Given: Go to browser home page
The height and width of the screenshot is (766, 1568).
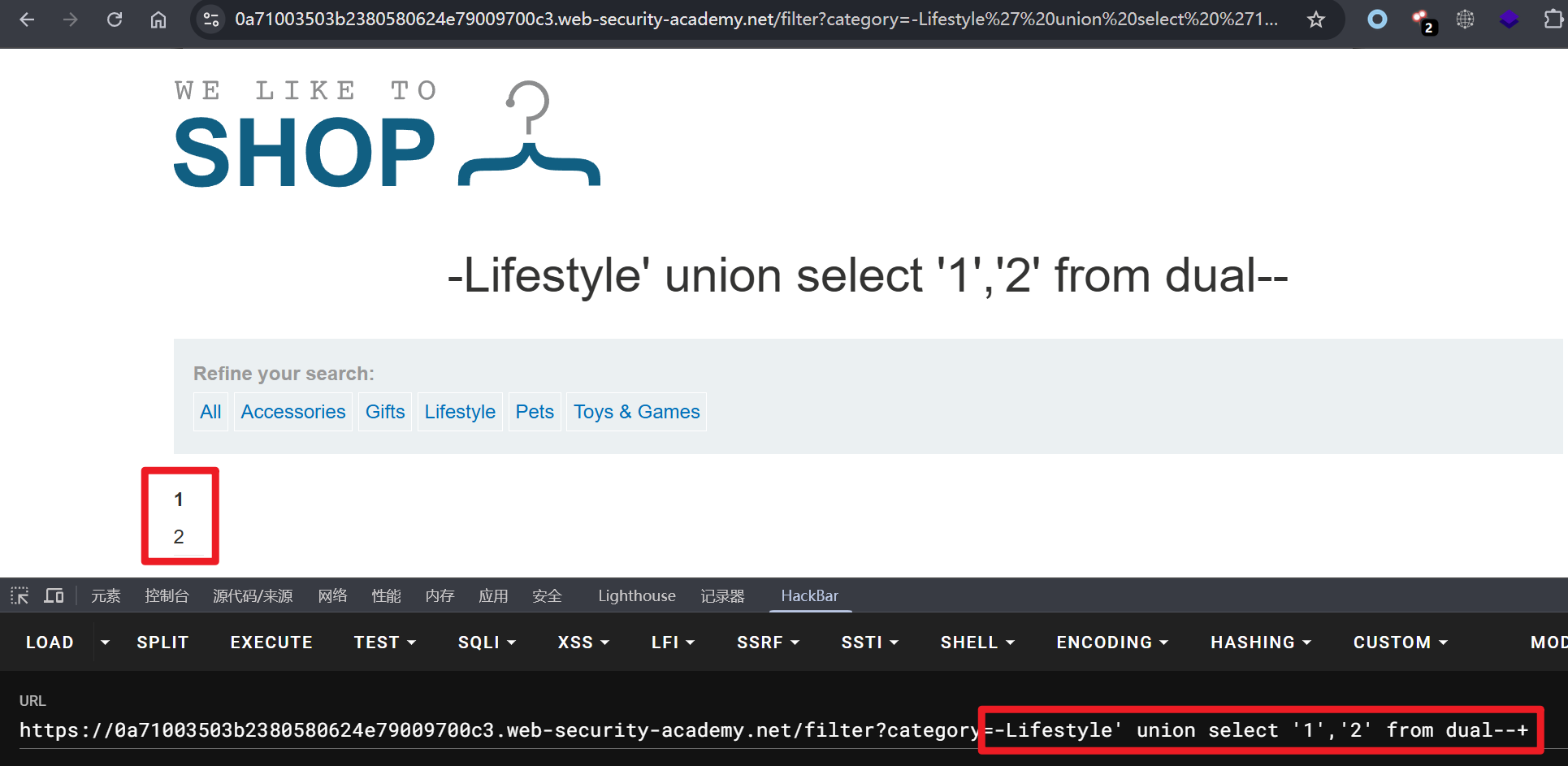Looking at the screenshot, I should coord(158,19).
